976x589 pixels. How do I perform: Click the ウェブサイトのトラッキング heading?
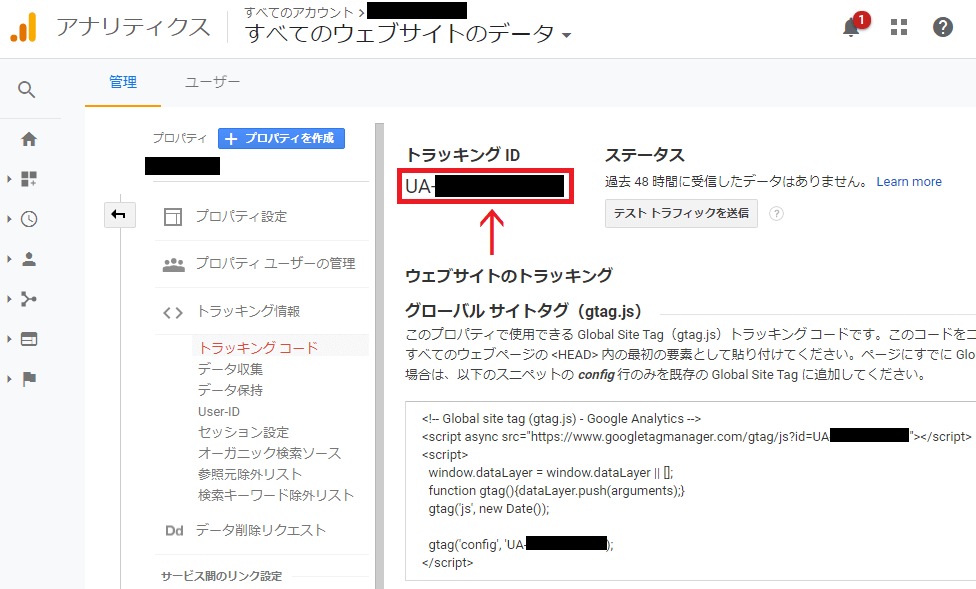click(x=509, y=275)
